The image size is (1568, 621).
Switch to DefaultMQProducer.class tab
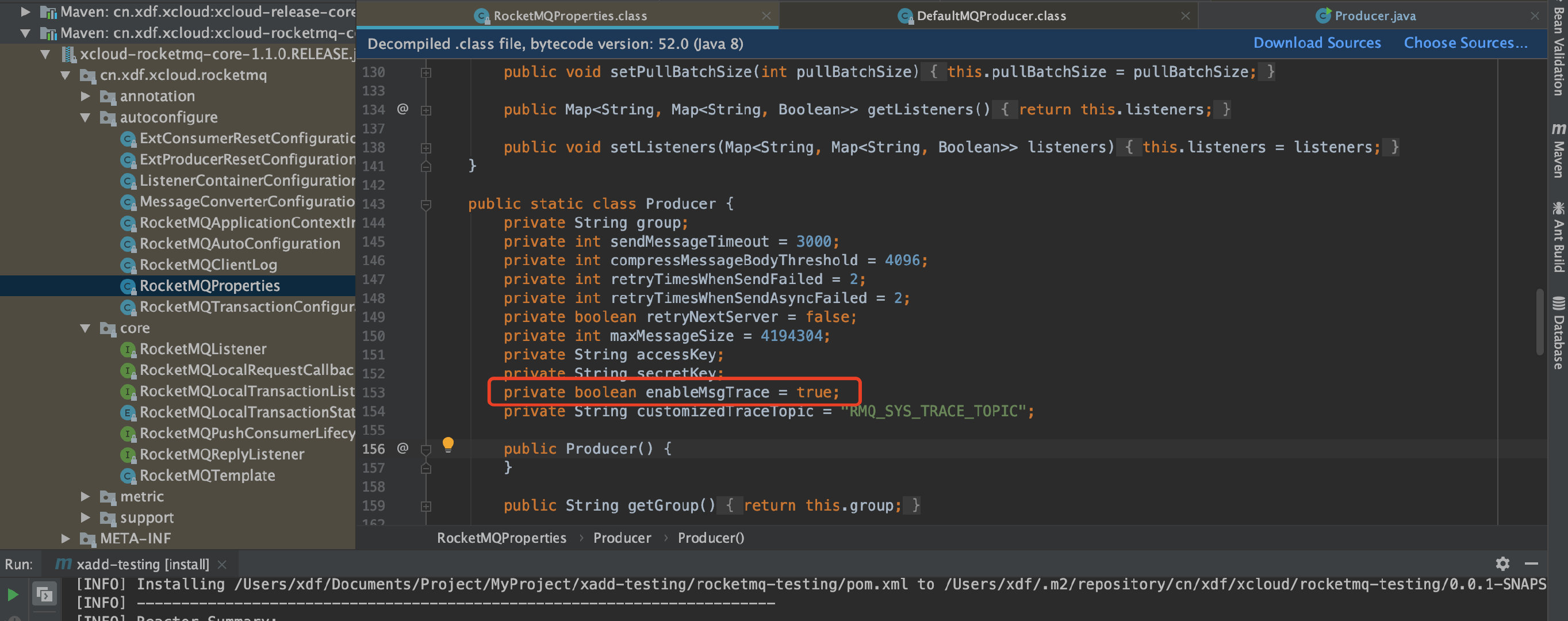[x=990, y=16]
